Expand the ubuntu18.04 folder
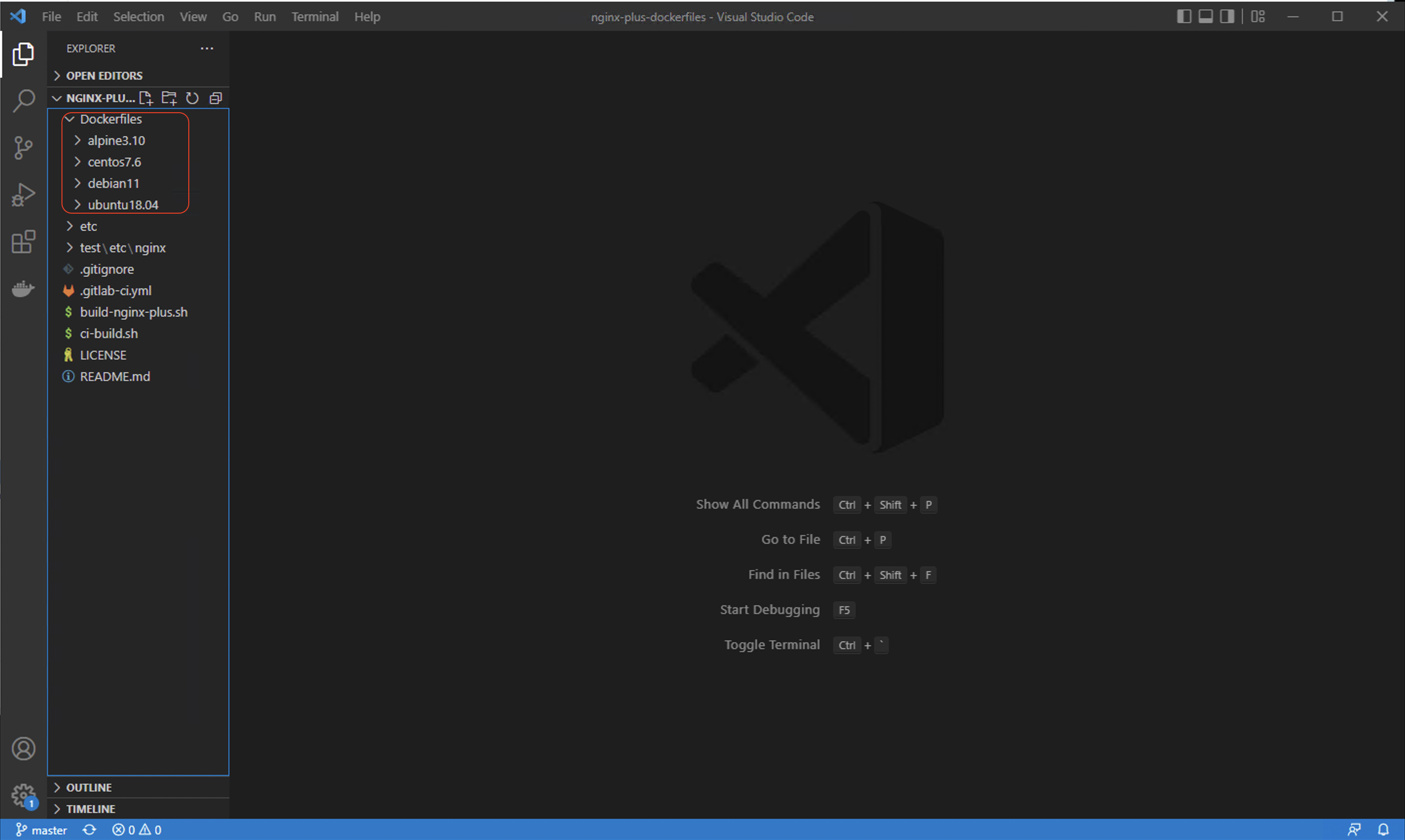Viewport: 1405px width, 840px height. click(x=138, y=205)
